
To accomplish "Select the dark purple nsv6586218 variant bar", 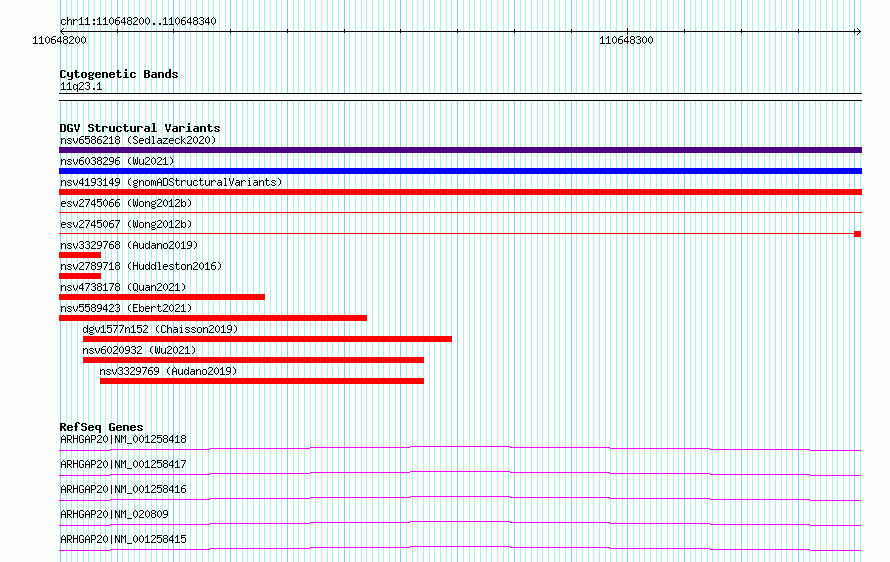I will point(460,150).
